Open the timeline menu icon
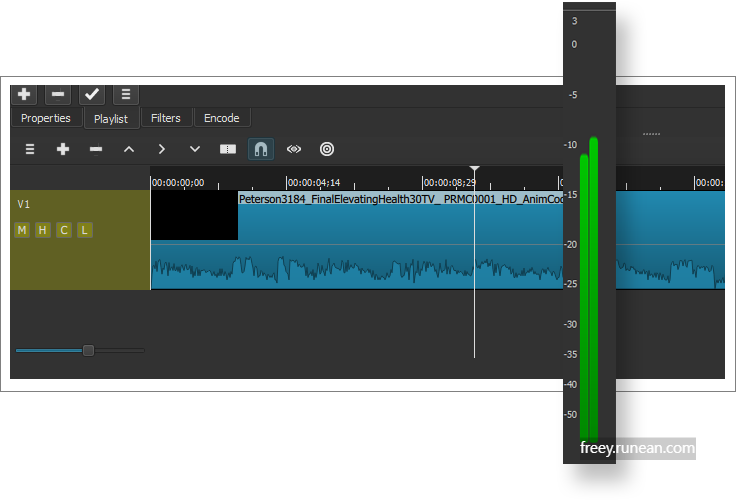736x500 pixels. (30, 149)
